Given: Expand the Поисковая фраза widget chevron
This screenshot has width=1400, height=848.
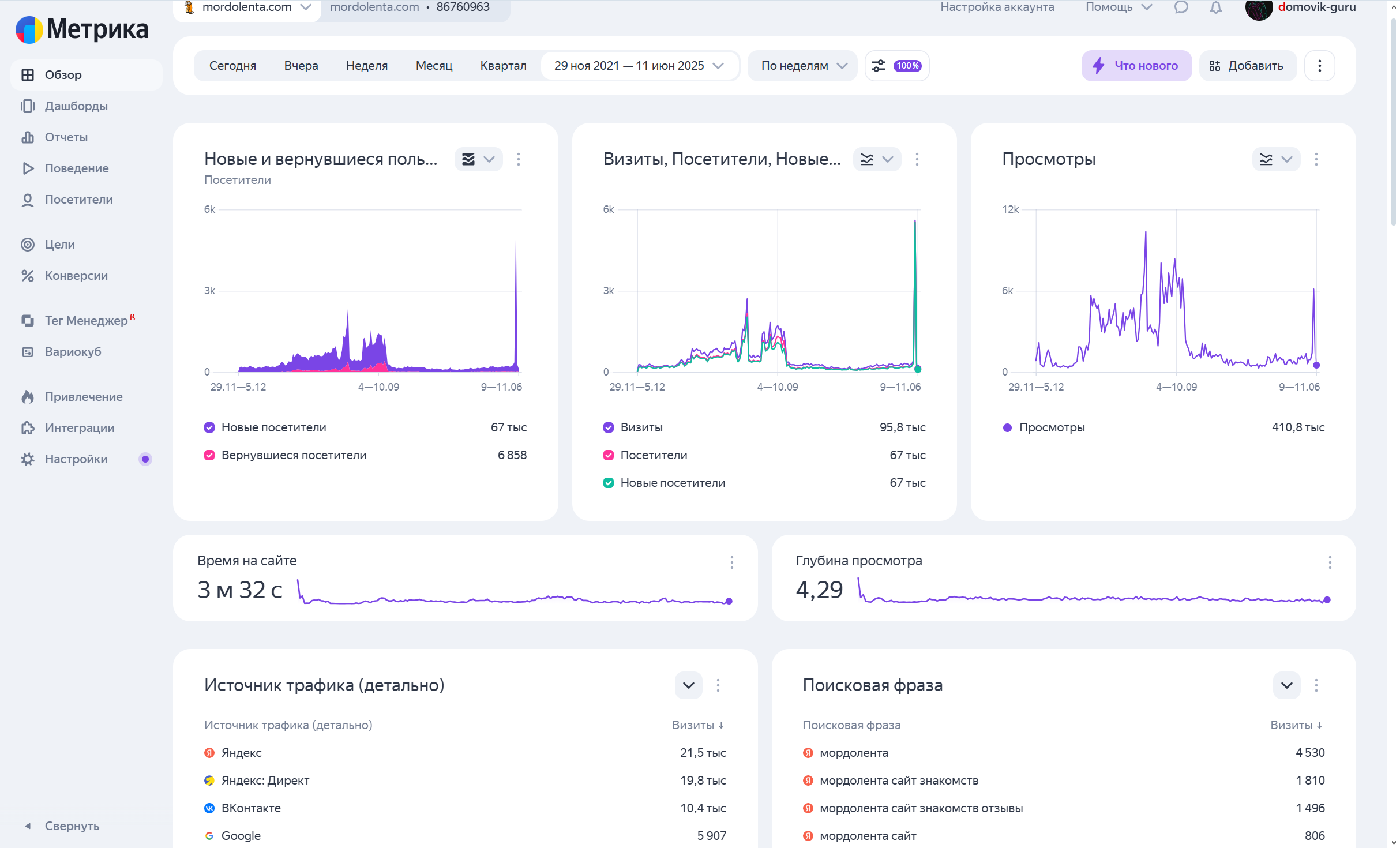Looking at the screenshot, I should click(1286, 685).
